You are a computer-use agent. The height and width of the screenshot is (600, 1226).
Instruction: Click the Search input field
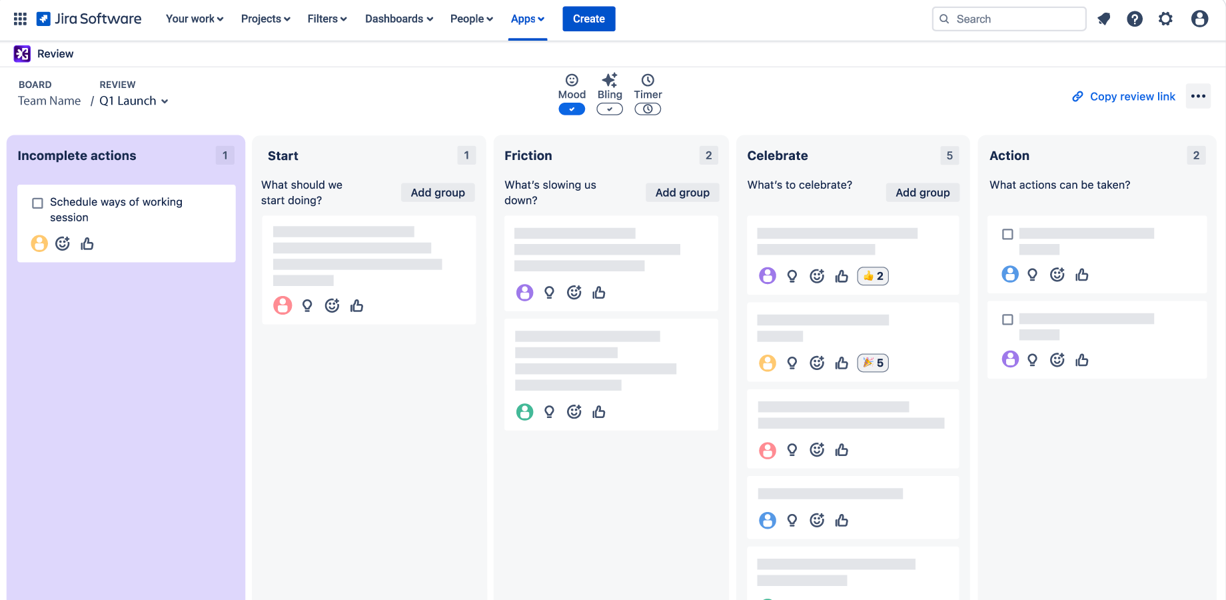point(1010,19)
